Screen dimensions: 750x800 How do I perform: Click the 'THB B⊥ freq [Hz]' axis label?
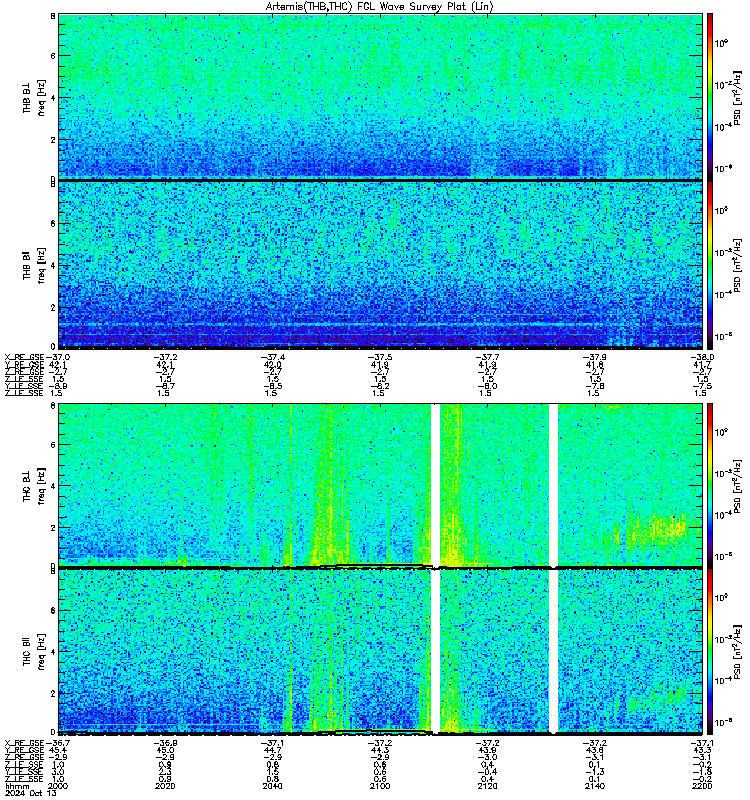pyautogui.click(x=34, y=97)
